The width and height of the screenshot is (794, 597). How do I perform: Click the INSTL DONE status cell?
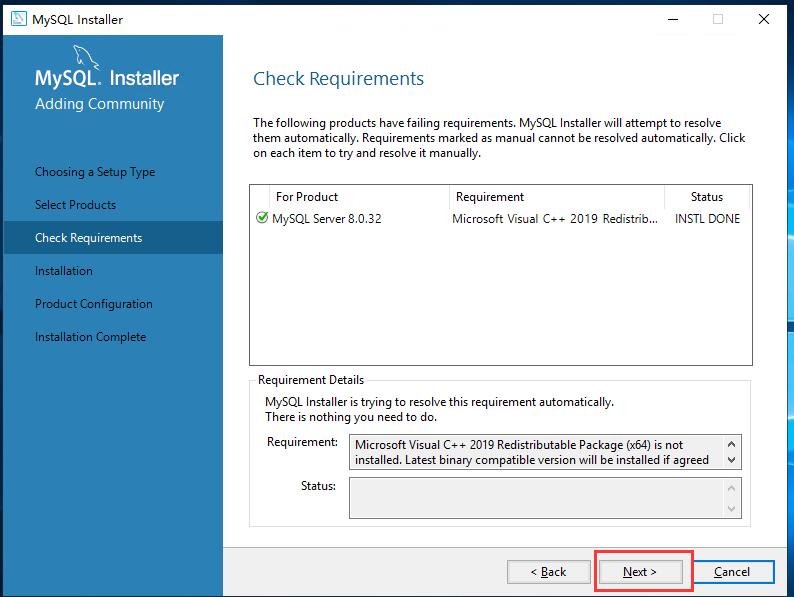[707, 218]
